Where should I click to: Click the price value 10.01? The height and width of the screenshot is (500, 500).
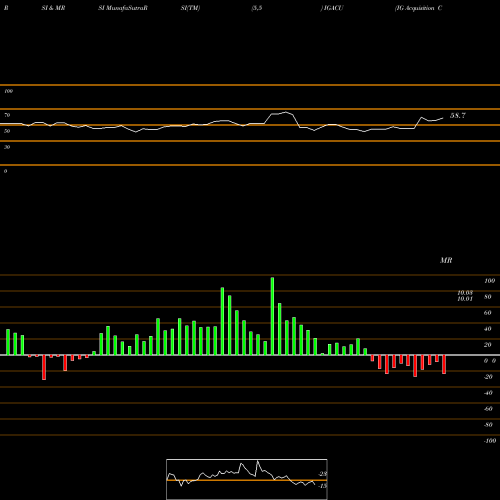tap(465, 299)
